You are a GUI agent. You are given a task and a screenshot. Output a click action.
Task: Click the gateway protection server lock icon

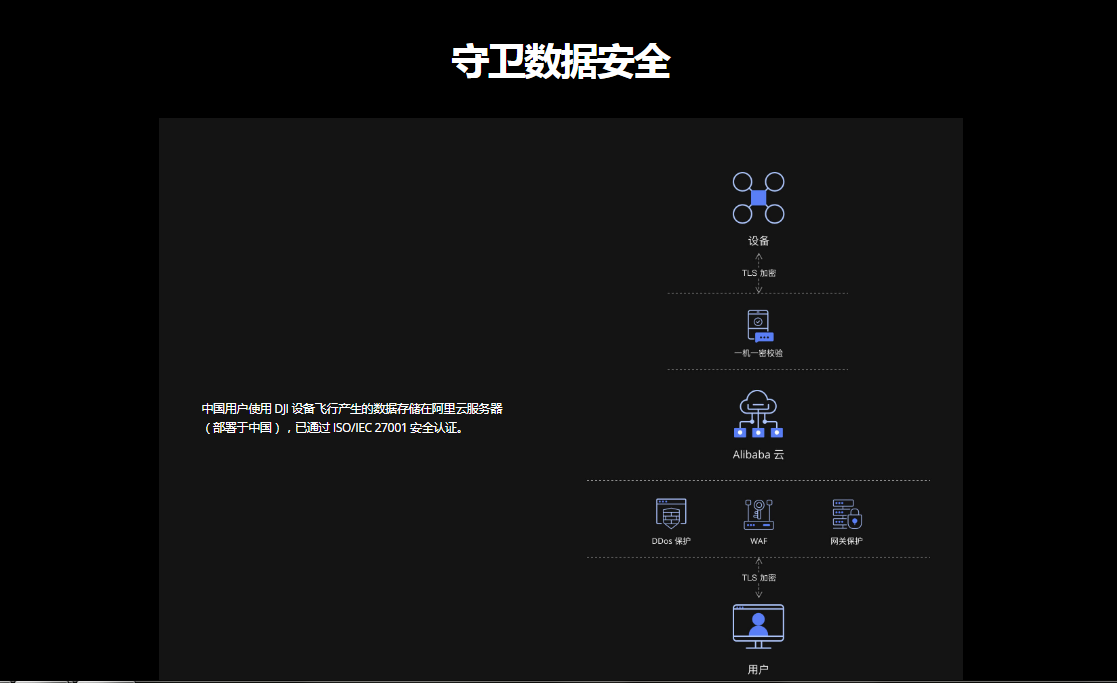click(846, 514)
